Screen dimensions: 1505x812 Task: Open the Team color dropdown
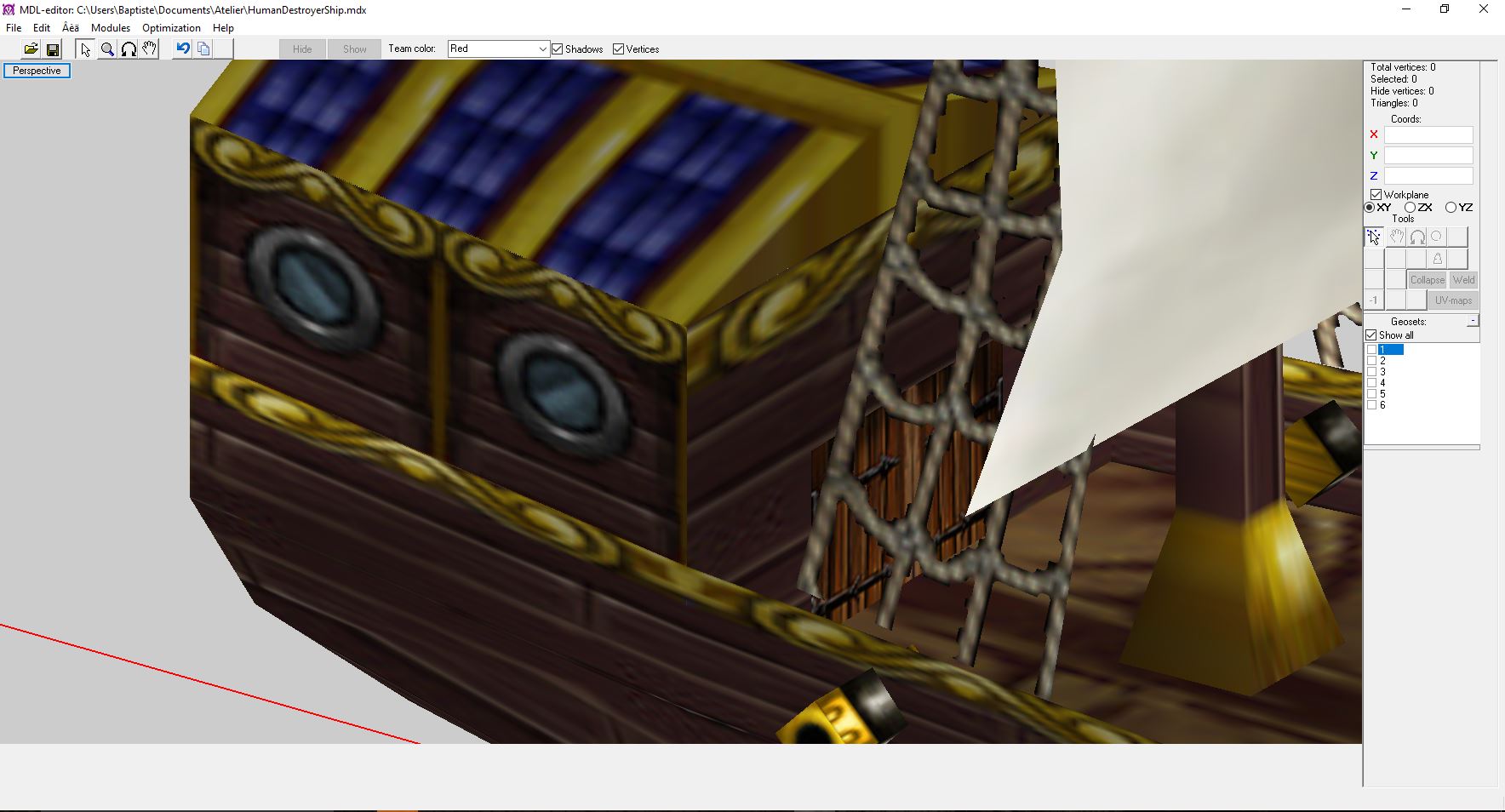pyautogui.click(x=499, y=49)
